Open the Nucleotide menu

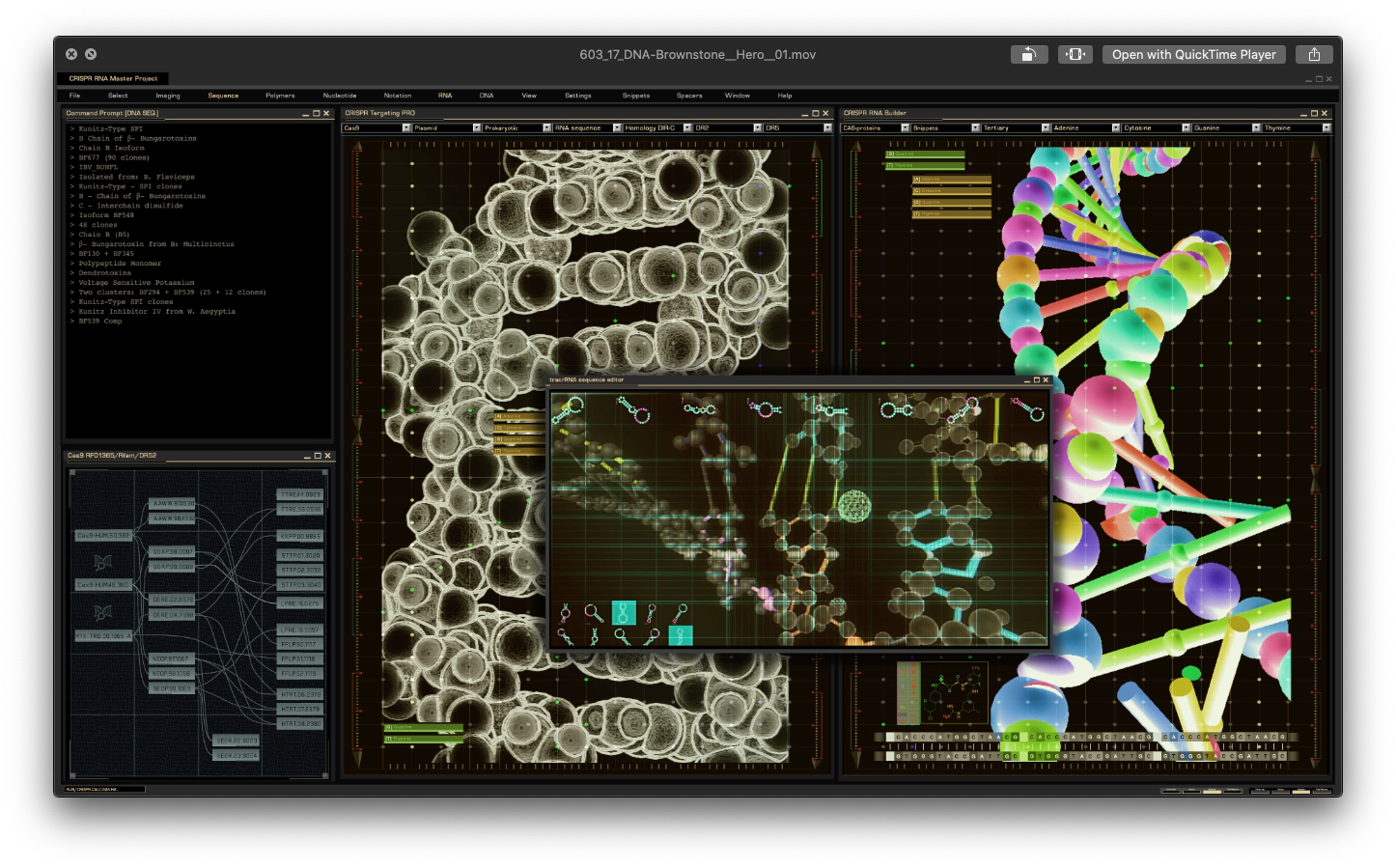coord(340,96)
